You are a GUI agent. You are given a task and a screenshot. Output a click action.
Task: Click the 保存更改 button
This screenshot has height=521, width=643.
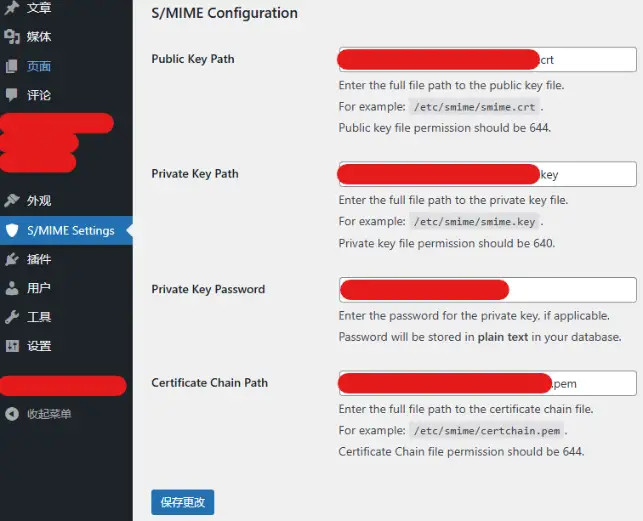click(182, 502)
